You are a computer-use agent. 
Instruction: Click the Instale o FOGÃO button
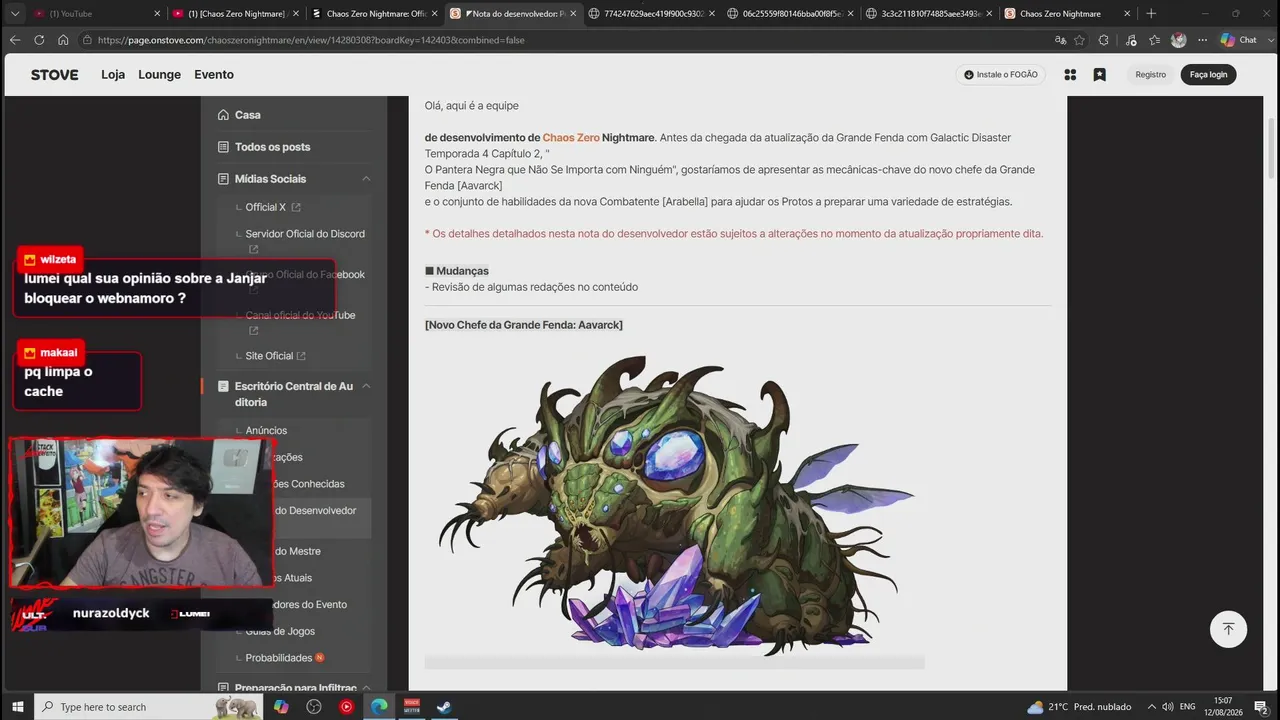tap(1001, 75)
